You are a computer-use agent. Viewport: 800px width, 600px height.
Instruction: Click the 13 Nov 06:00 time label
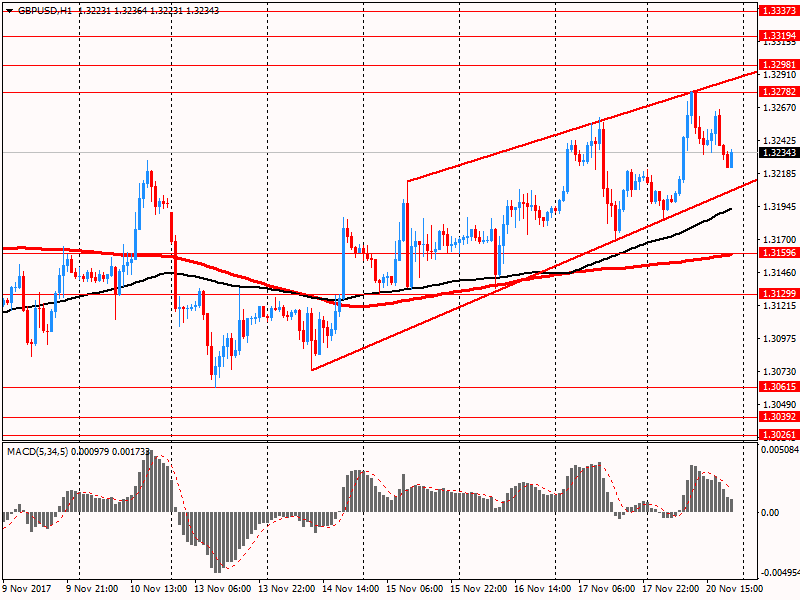click(x=222, y=588)
